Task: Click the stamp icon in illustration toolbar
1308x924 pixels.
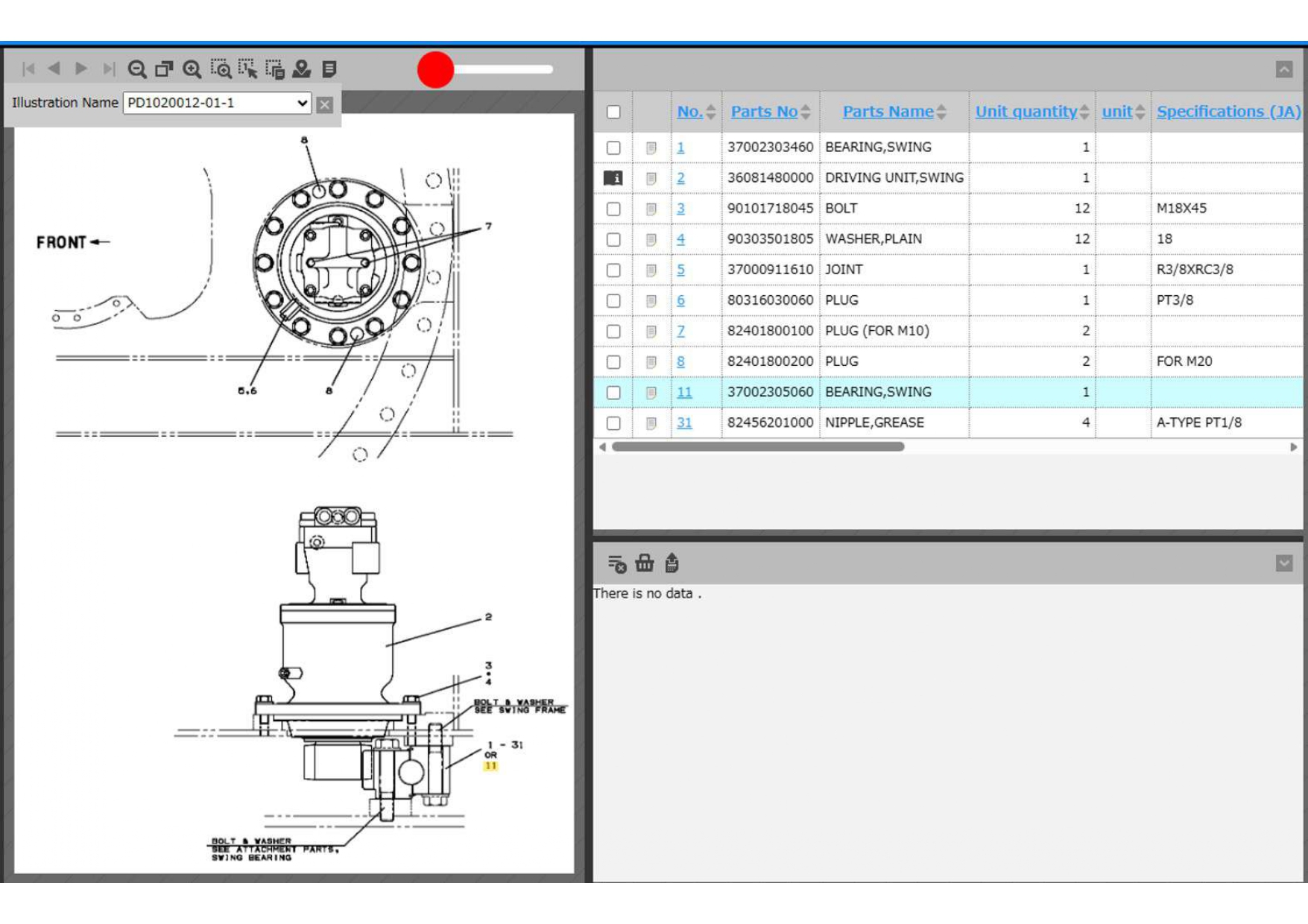Action: 302,69
